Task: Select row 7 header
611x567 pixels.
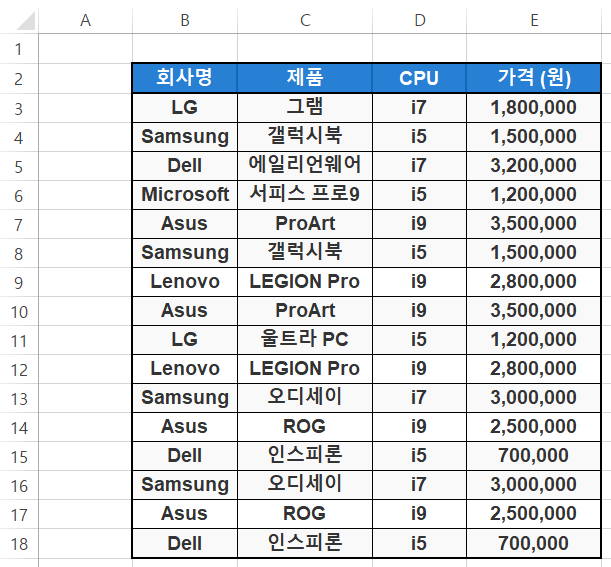Action: pos(19,224)
